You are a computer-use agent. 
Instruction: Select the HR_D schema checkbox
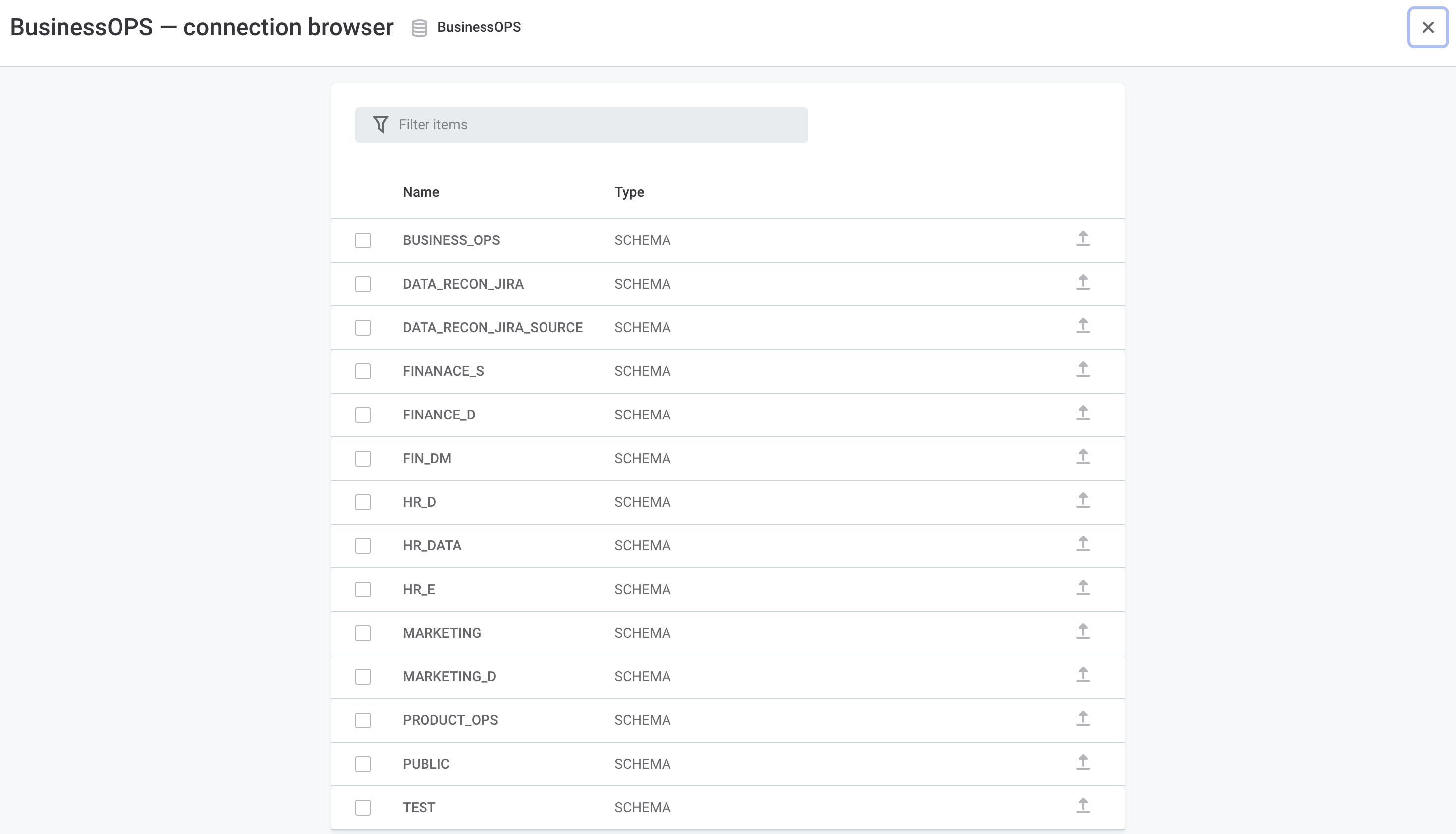pyautogui.click(x=363, y=502)
